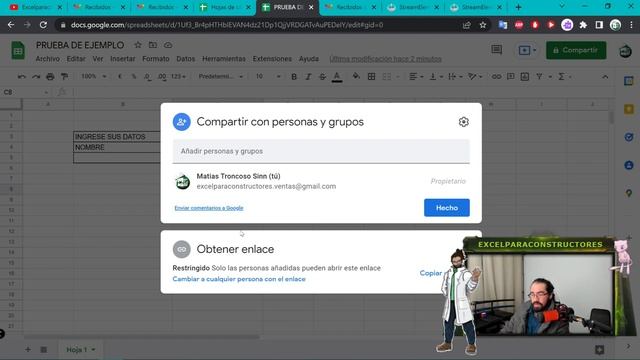Click the browser address bar URL
The image size is (640, 360).
(227, 25)
